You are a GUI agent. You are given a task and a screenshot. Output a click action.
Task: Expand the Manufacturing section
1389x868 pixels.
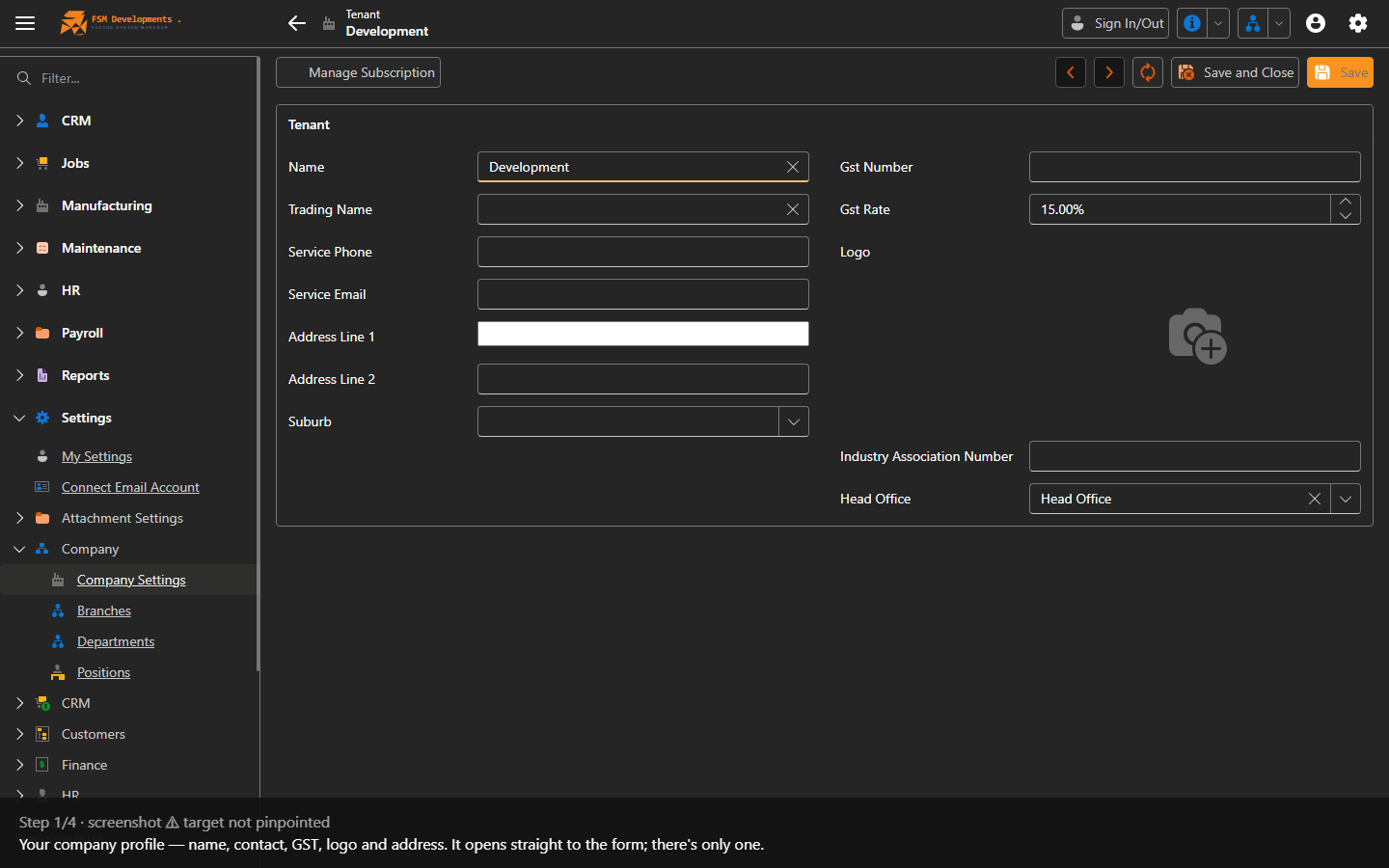[x=19, y=205]
